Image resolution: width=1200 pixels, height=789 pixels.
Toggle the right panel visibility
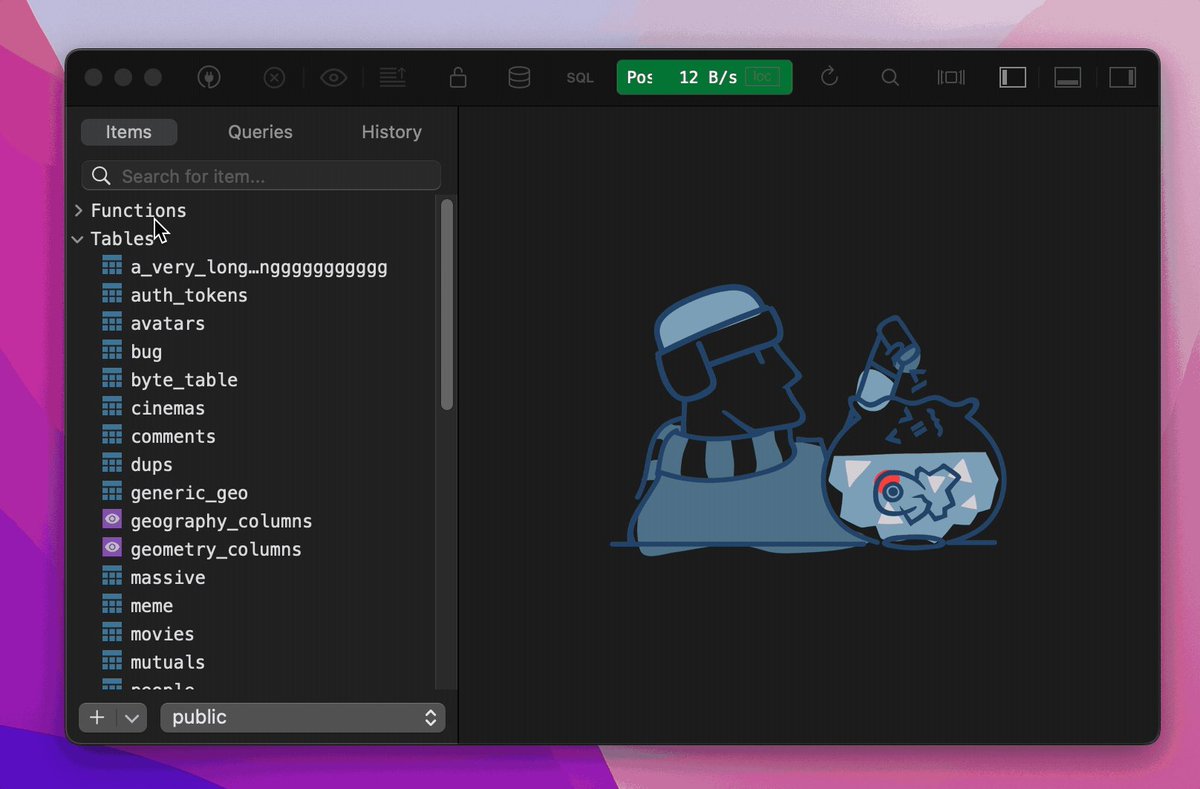click(x=1122, y=77)
